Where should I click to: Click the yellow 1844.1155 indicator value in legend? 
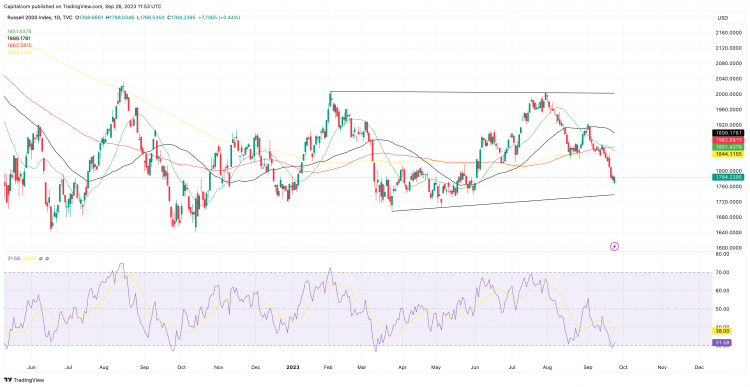coord(19,52)
